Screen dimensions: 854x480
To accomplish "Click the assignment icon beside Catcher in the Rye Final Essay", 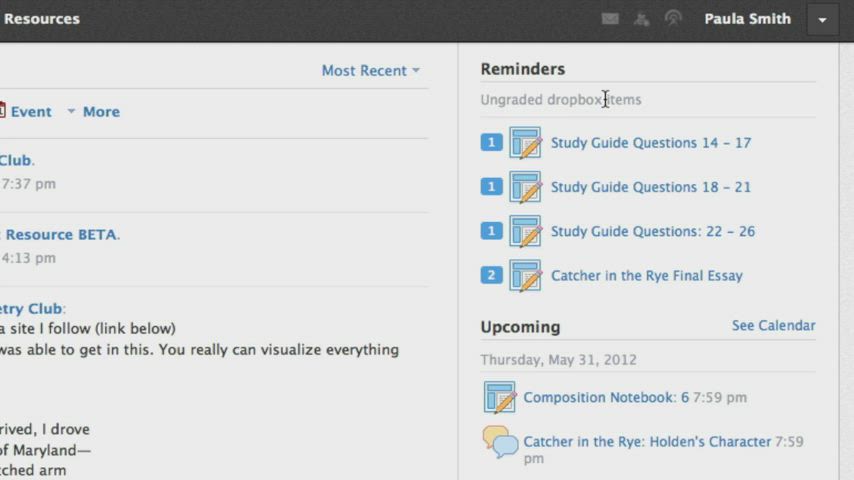I will coord(525,276).
